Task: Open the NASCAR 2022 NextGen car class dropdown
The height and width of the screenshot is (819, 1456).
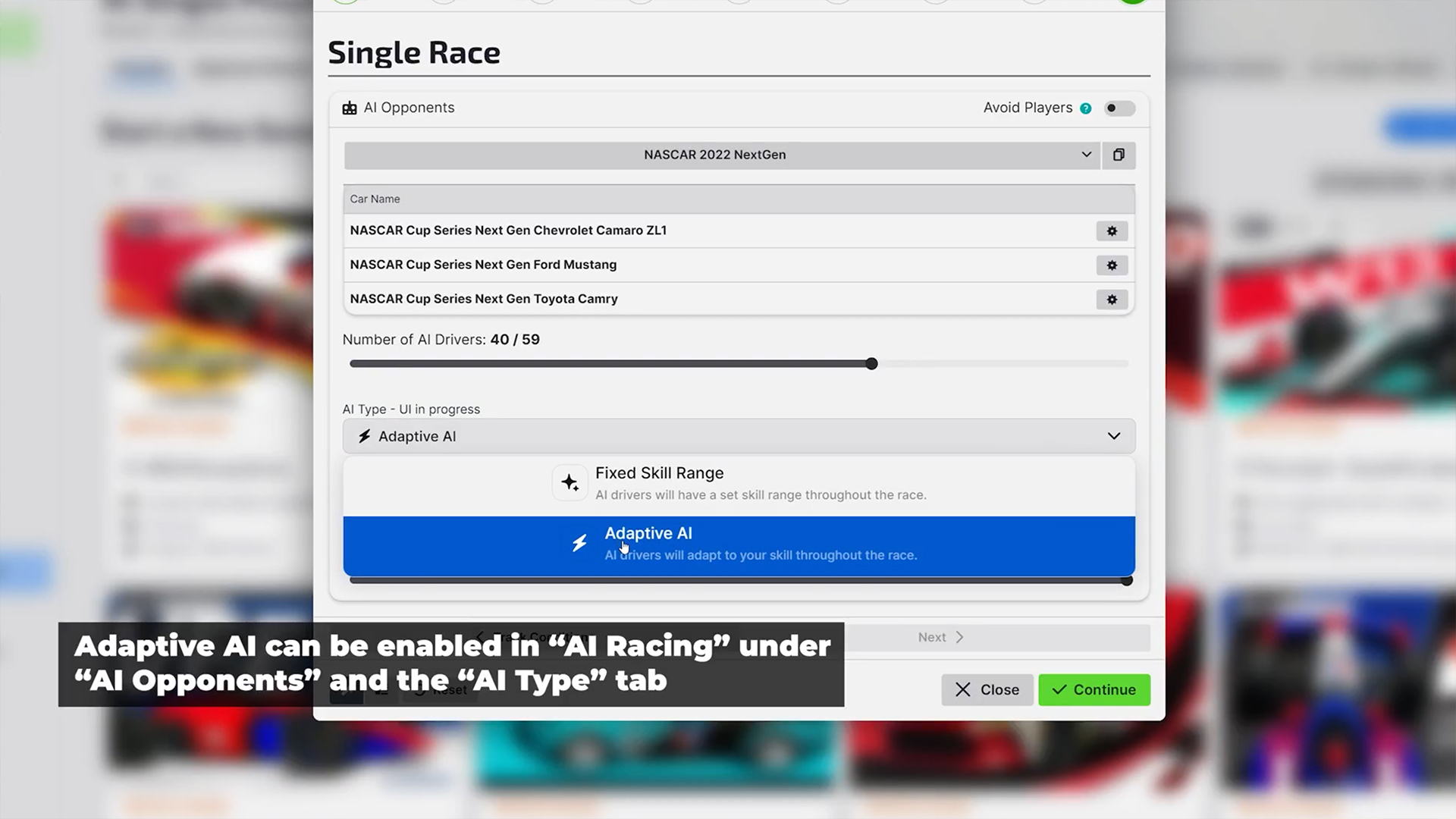Action: click(715, 155)
